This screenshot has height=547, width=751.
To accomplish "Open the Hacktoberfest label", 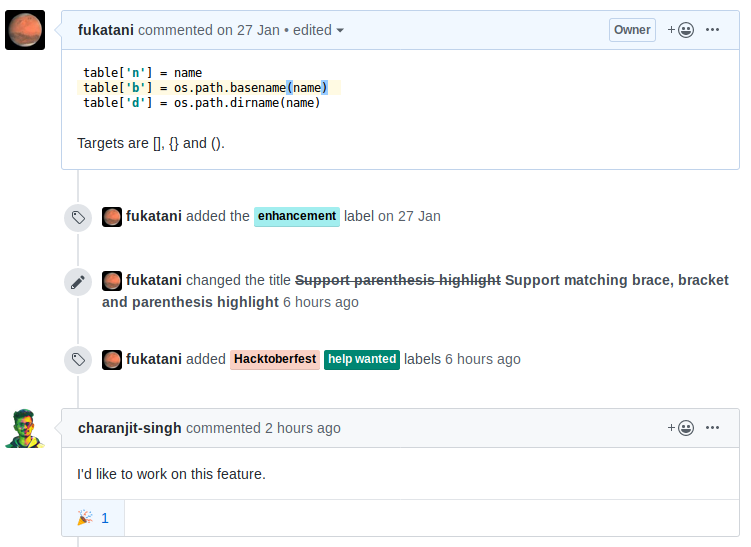I will pos(275,359).
